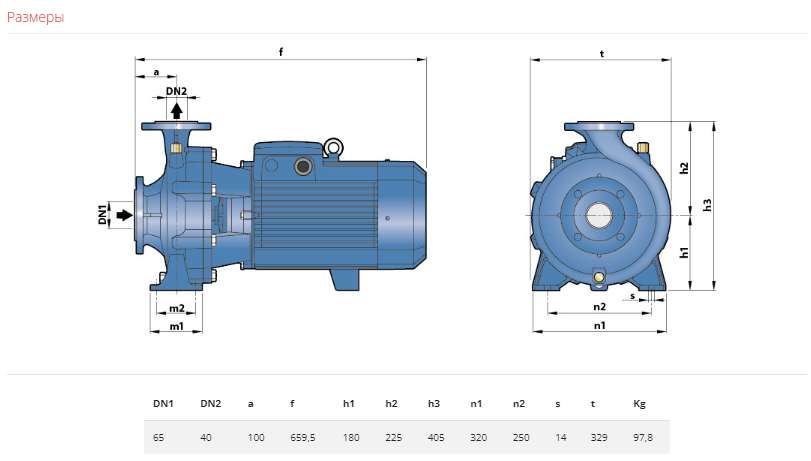
Task: Click the 'a' dimension label
Action: point(156,72)
